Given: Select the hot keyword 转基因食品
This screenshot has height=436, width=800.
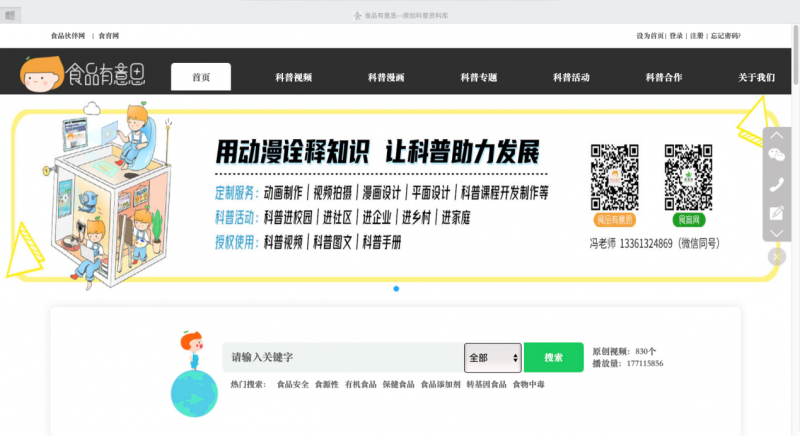Looking at the screenshot, I should point(486,384).
